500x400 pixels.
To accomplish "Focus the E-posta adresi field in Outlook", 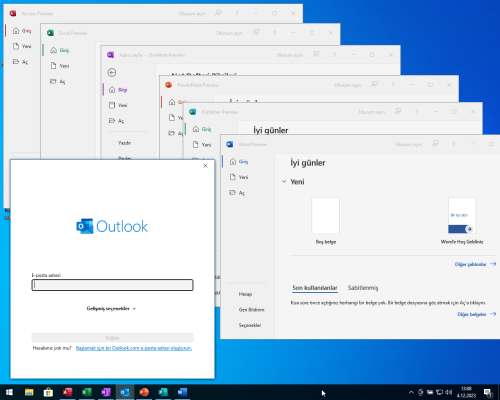I will coord(112,285).
